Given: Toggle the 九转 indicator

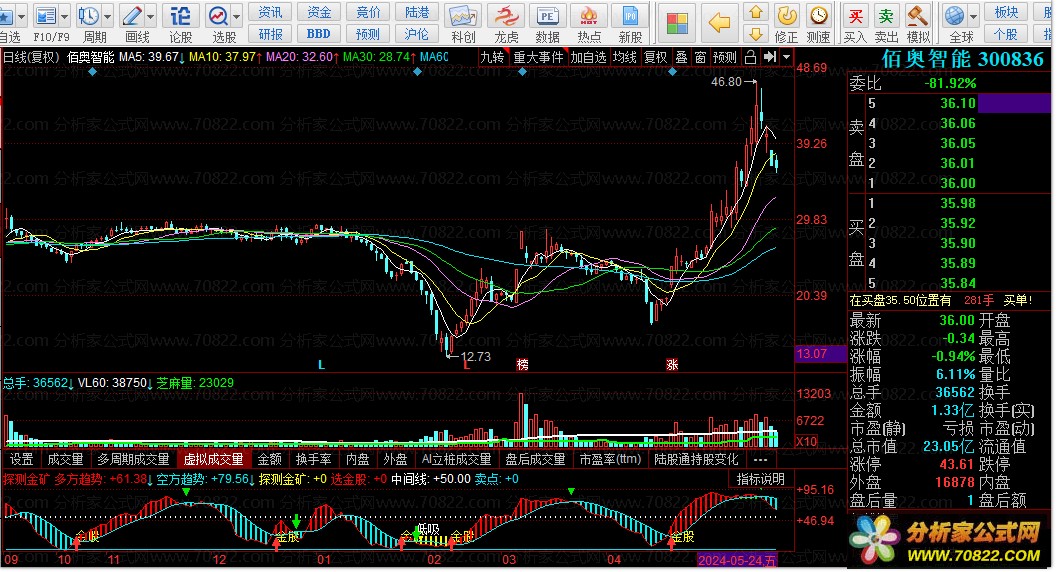Looking at the screenshot, I should tap(492, 57).
